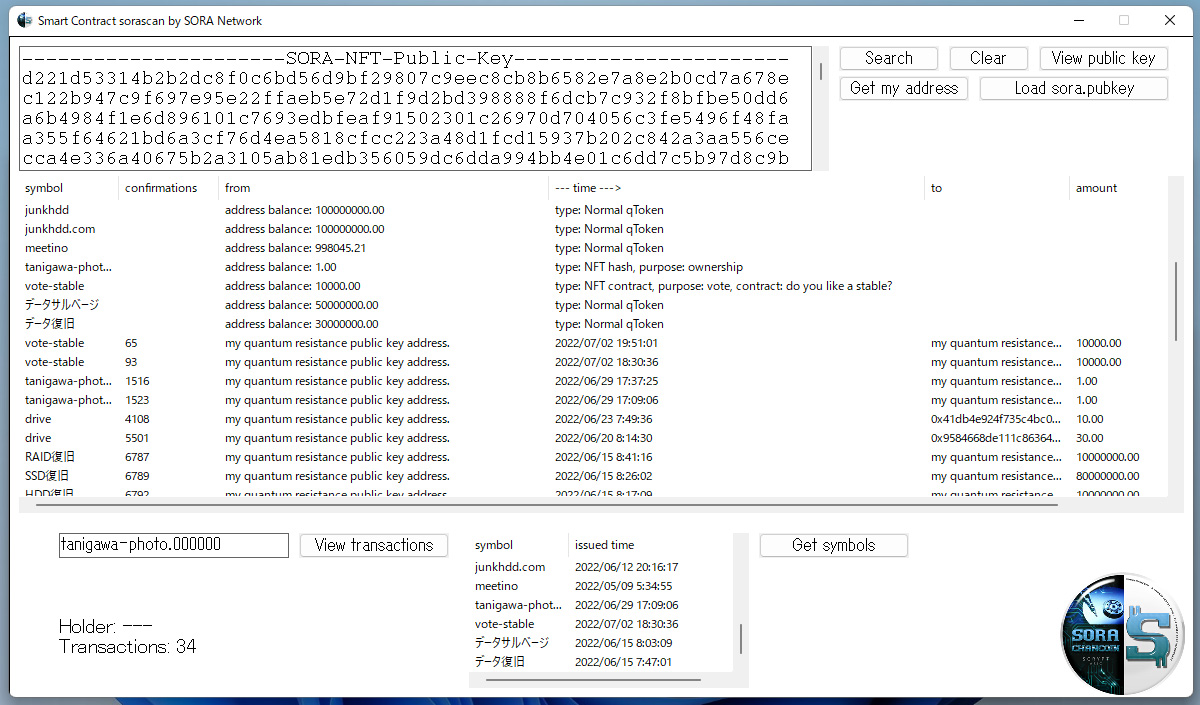Select the vote-stable transaction with 93 confirmations
This screenshot has width=1200, height=705.
coord(594,362)
